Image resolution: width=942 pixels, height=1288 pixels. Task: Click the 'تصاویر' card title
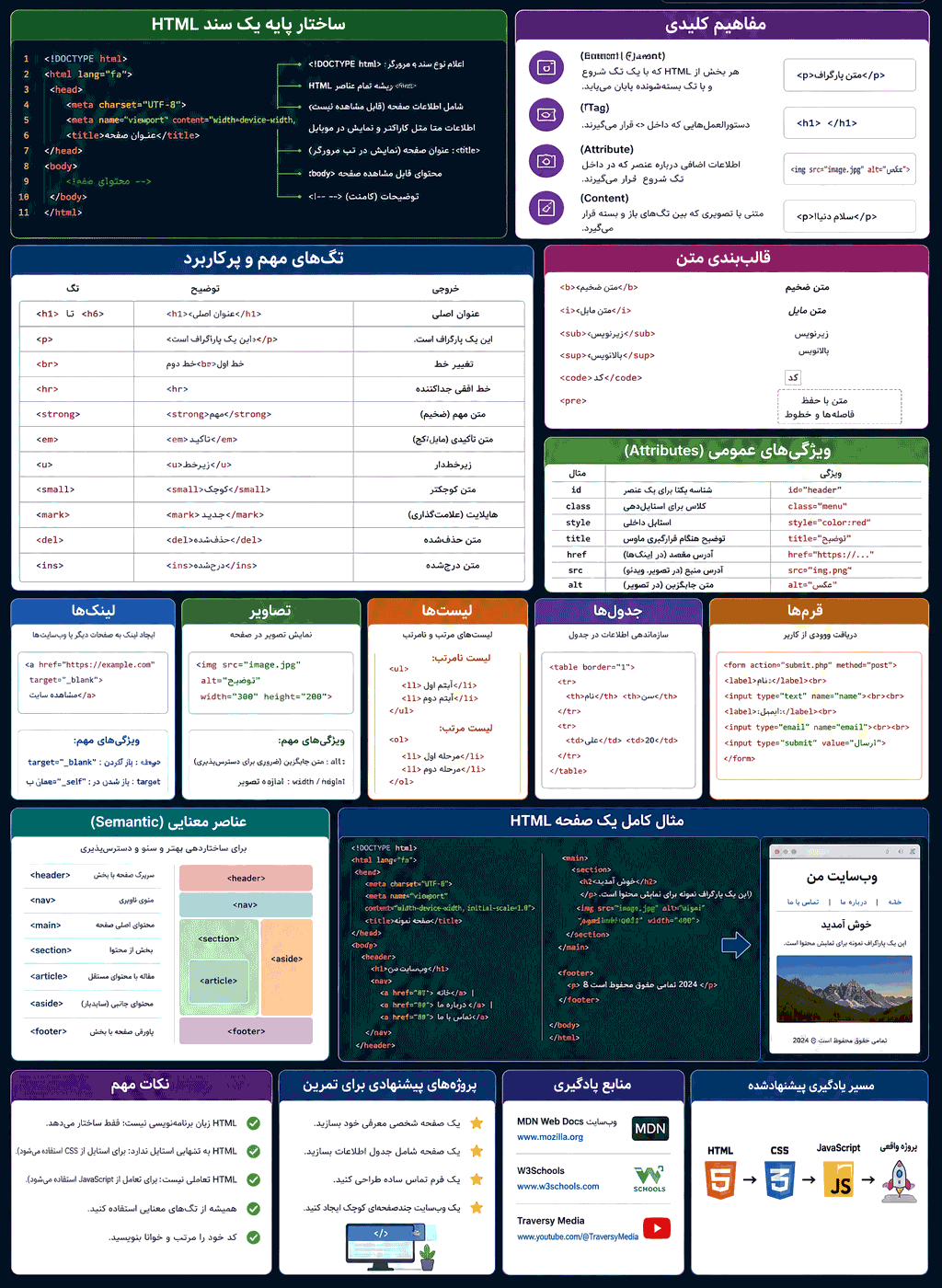pyautogui.click(x=270, y=611)
